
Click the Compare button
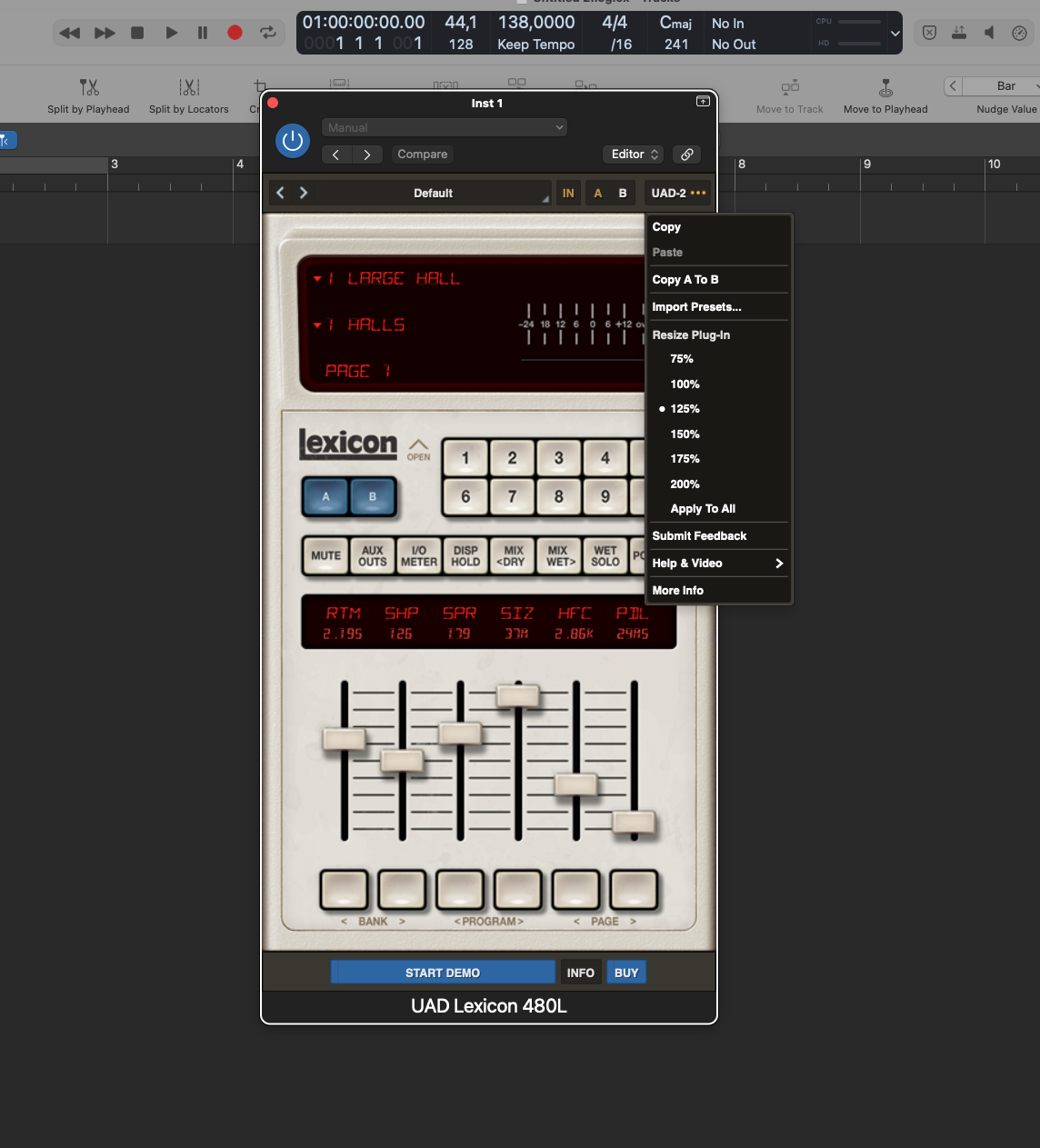[x=422, y=155]
